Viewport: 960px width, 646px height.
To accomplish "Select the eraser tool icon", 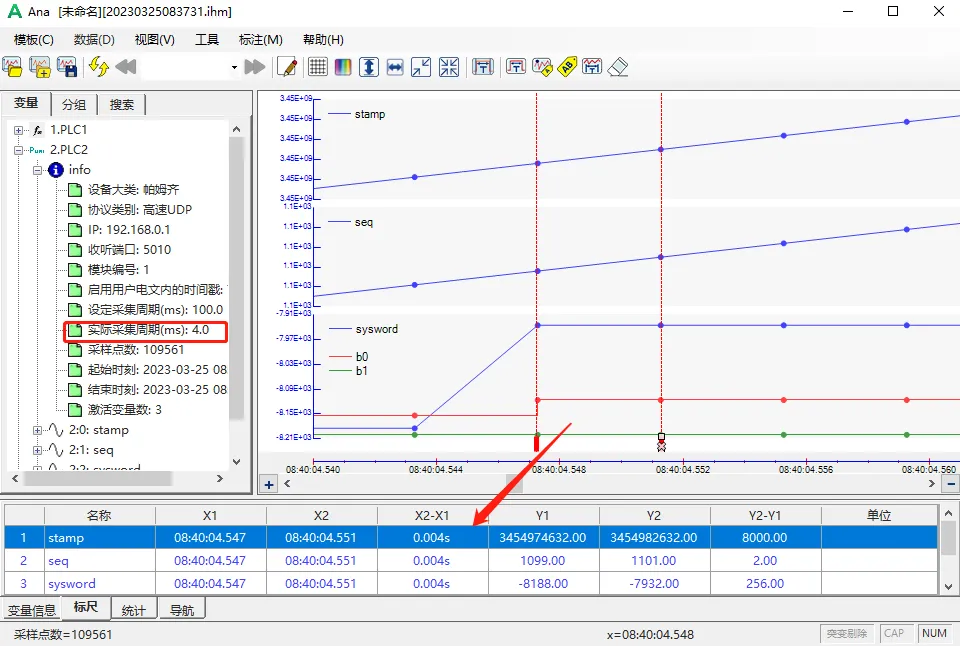I will tap(618, 67).
